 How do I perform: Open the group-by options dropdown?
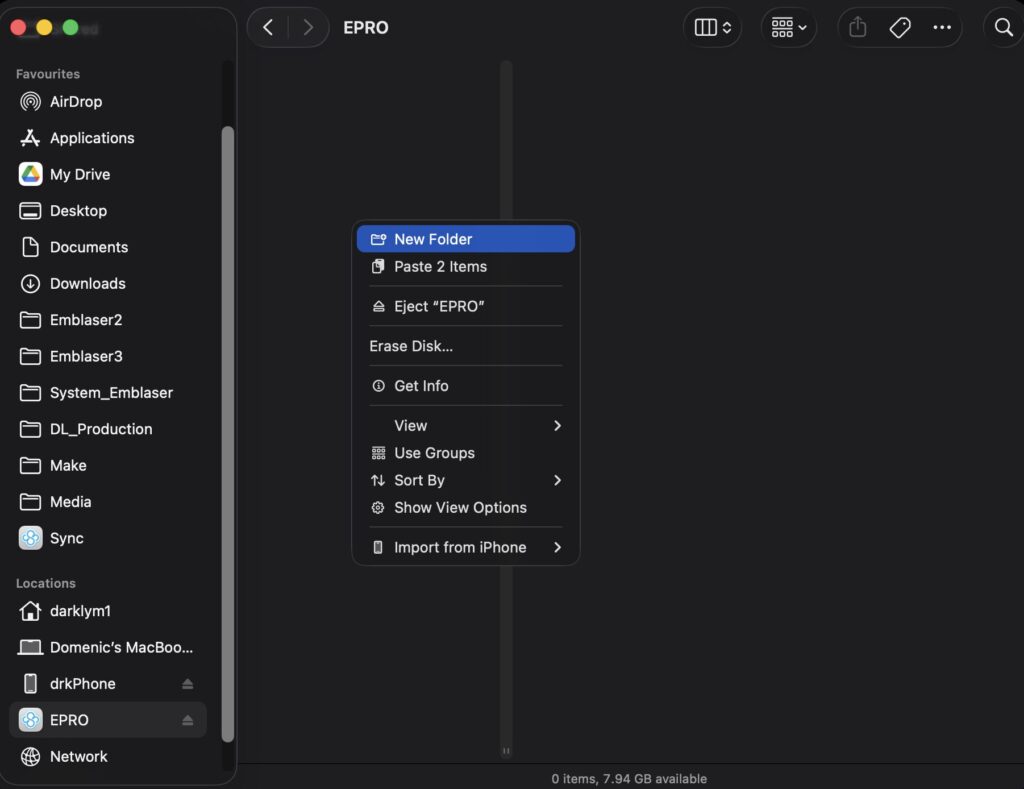point(788,28)
